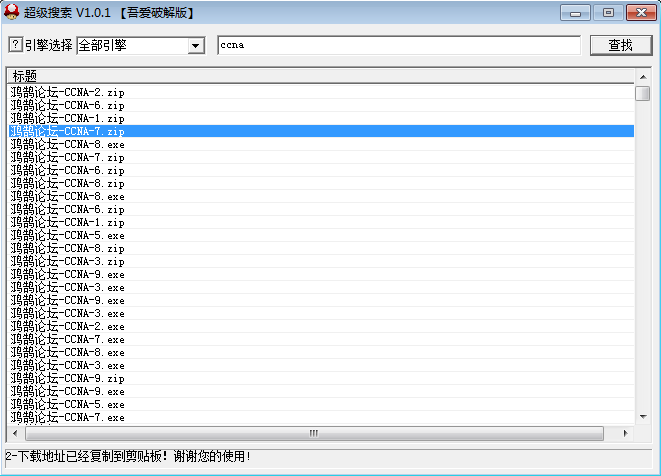Select the 鸿鹄论坛-CCNA-2.zip result row

tap(321, 92)
